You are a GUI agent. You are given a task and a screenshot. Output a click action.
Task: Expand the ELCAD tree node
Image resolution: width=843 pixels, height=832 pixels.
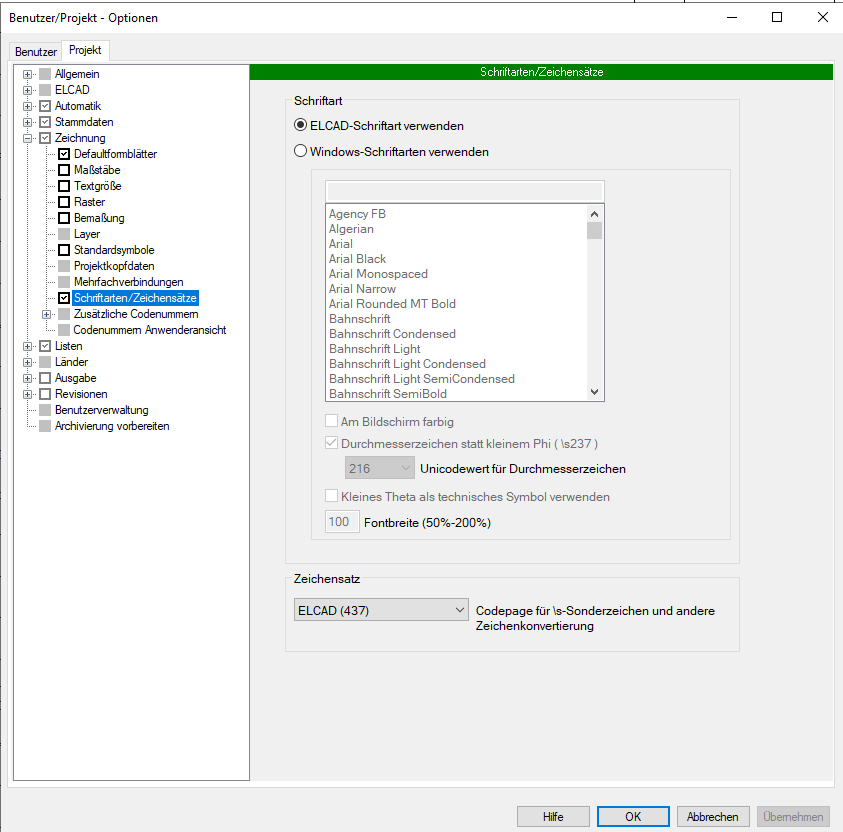[27, 90]
